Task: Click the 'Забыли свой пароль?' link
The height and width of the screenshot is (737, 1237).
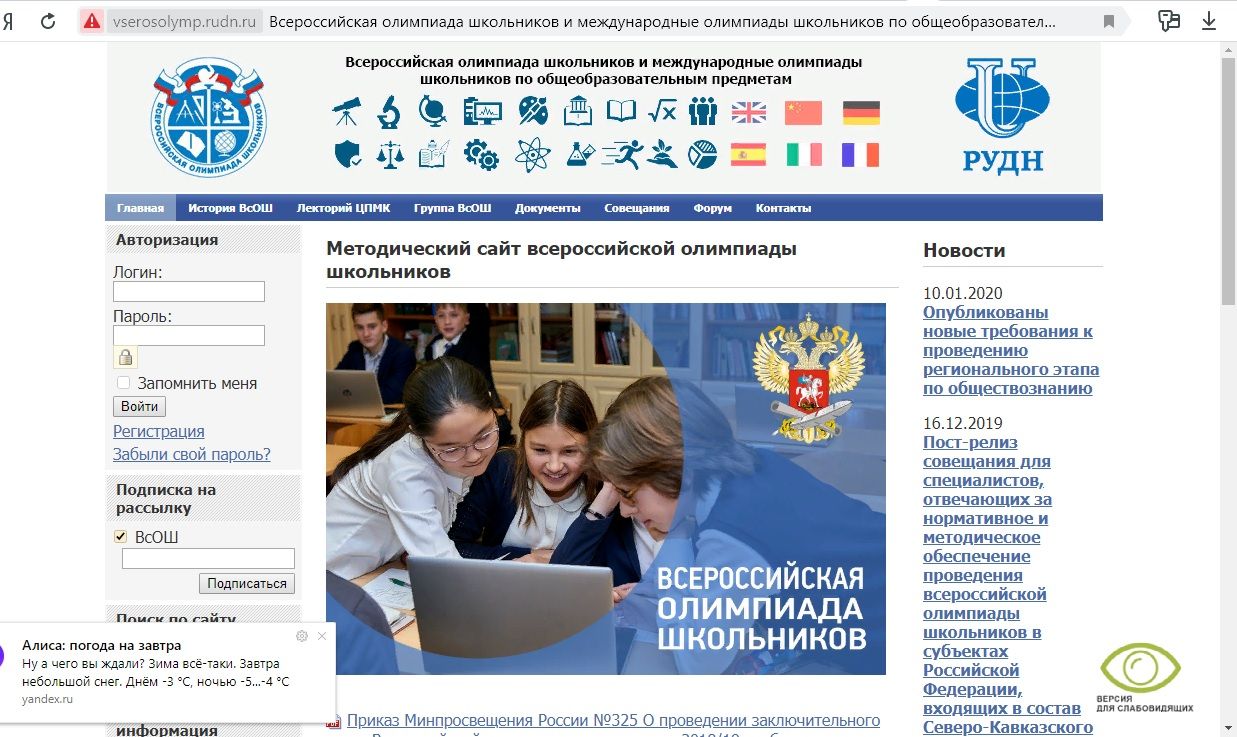Action: coord(192,454)
